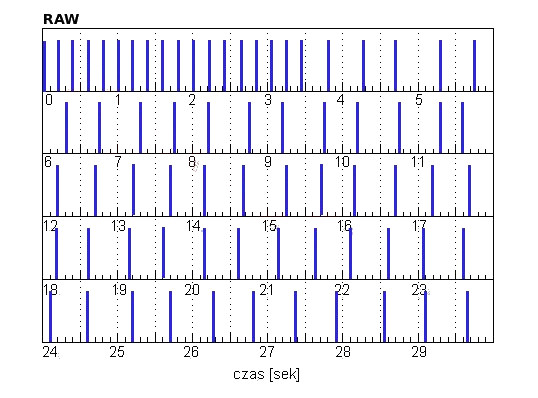The height and width of the screenshot is (398, 538).
Task: Click the time label 9
Action: tap(268, 162)
